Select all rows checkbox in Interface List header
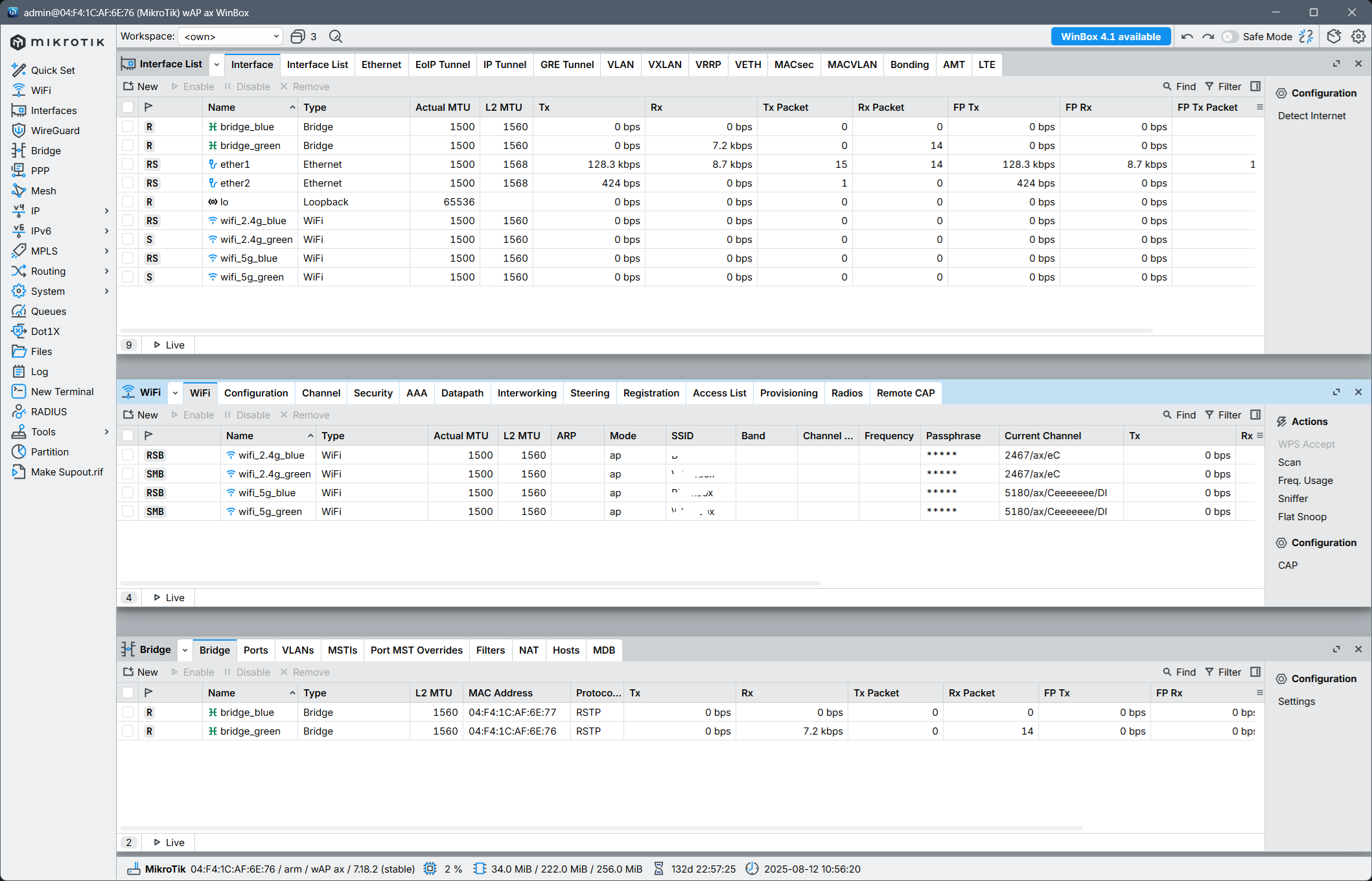Screen dimensions: 1372x881 click(x=128, y=107)
